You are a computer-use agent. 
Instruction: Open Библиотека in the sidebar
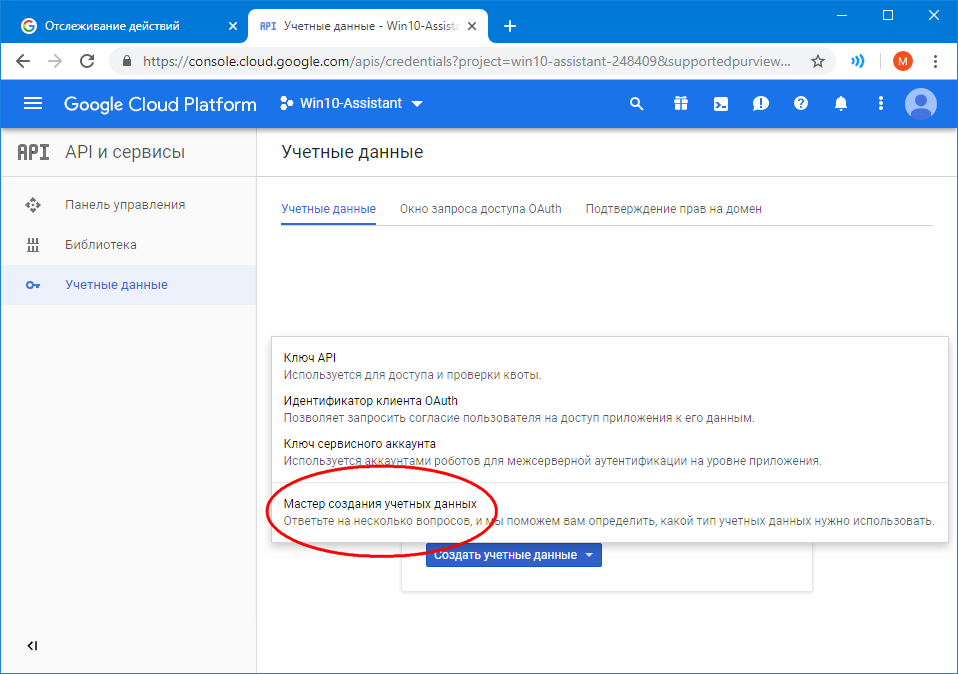pos(101,245)
